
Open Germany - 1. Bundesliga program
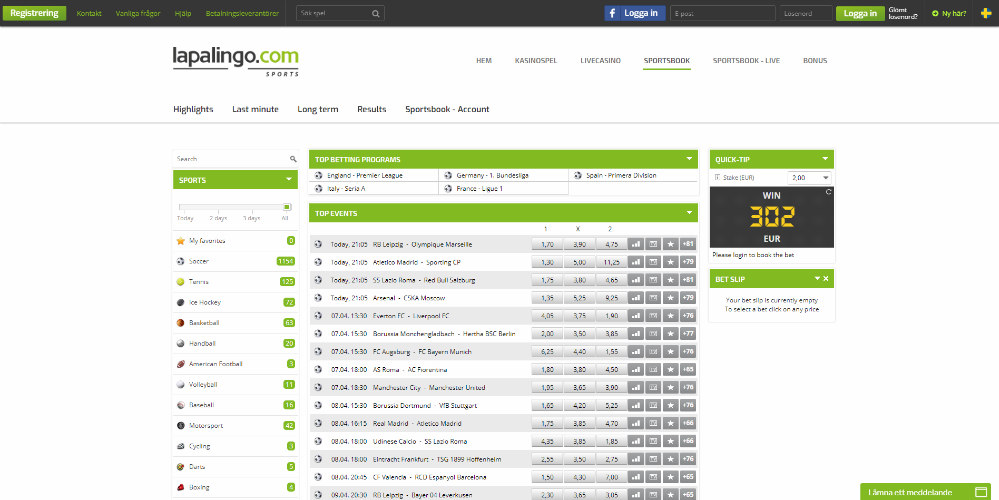click(x=492, y=175)
